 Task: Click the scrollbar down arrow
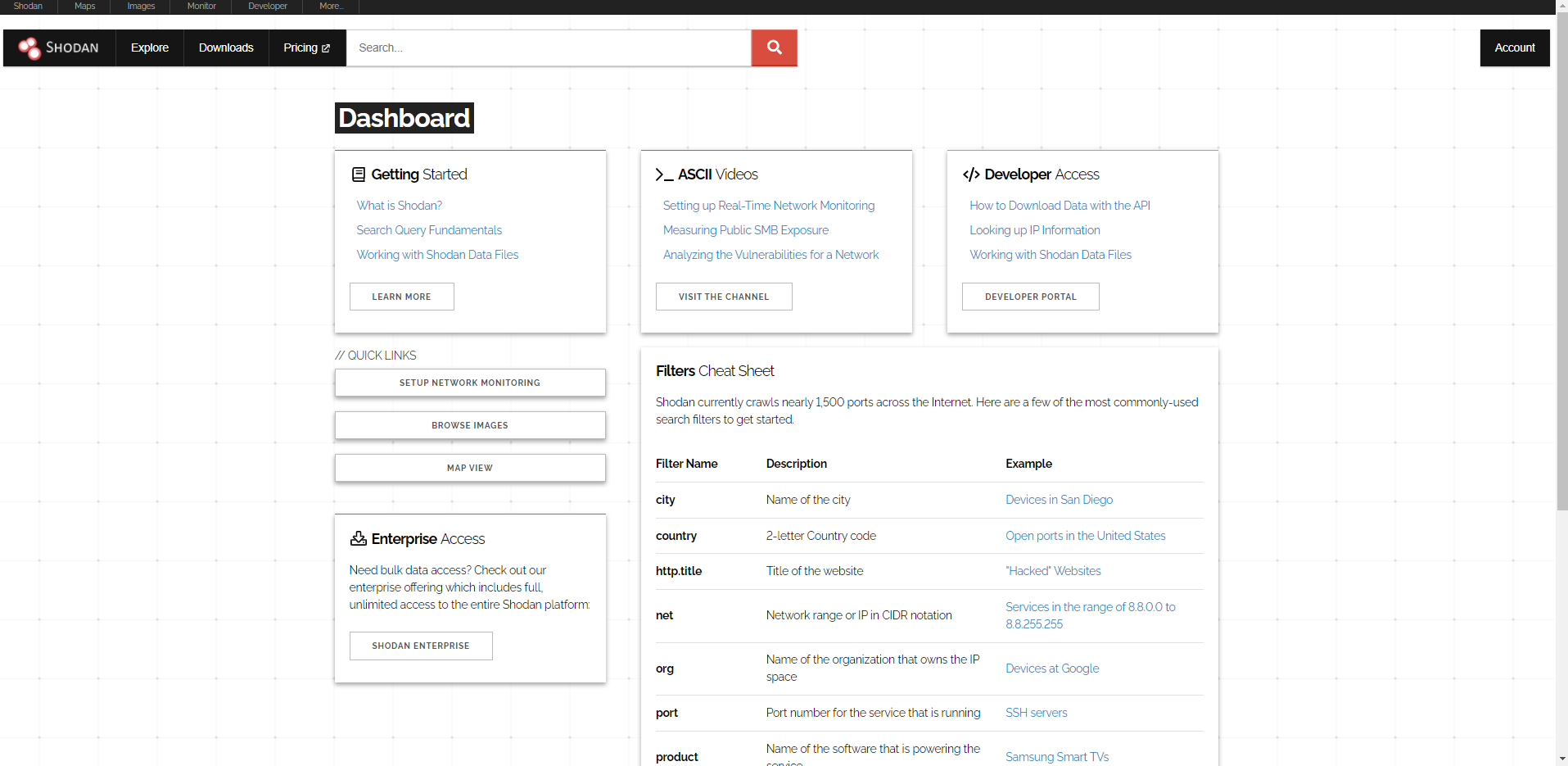point(1561,759)
